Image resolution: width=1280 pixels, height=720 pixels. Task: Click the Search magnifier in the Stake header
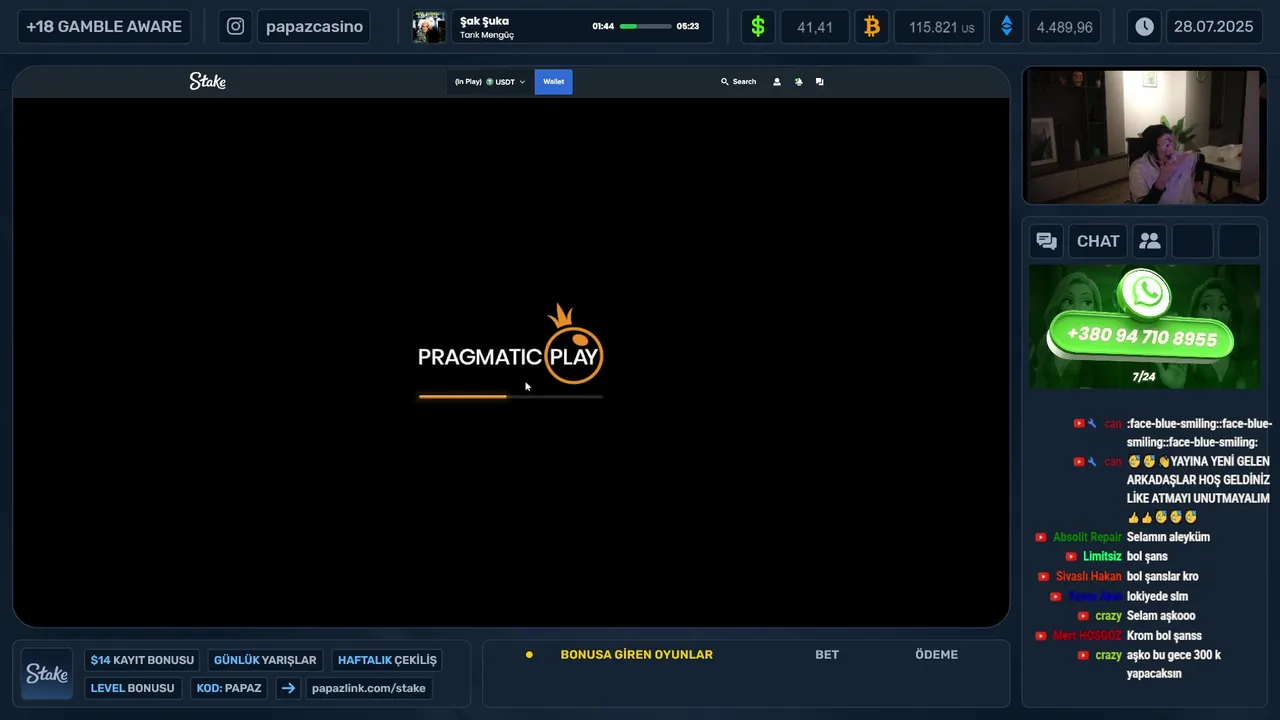725,82
